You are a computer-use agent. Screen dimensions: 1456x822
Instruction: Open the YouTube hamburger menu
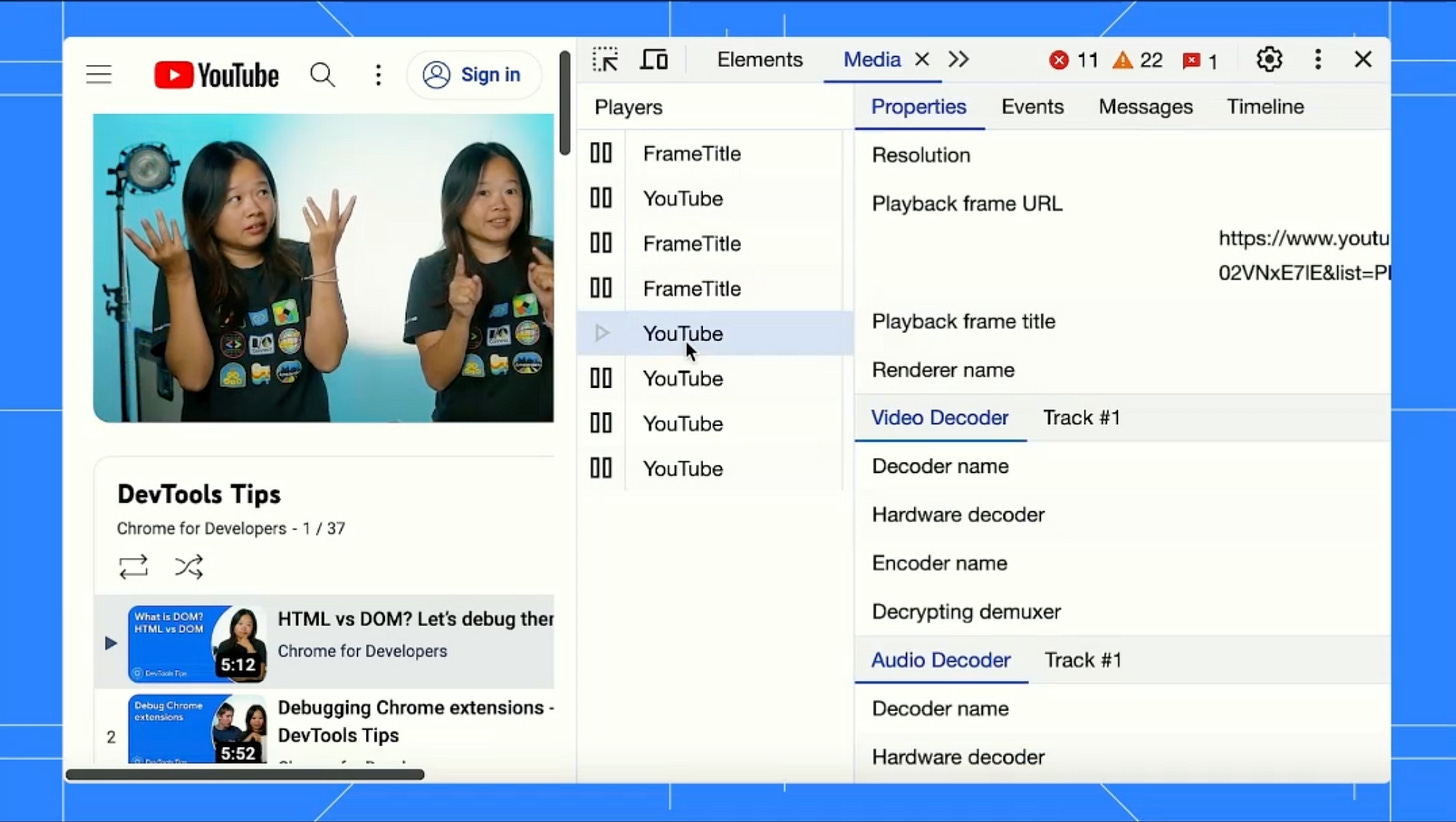point(99,75)
